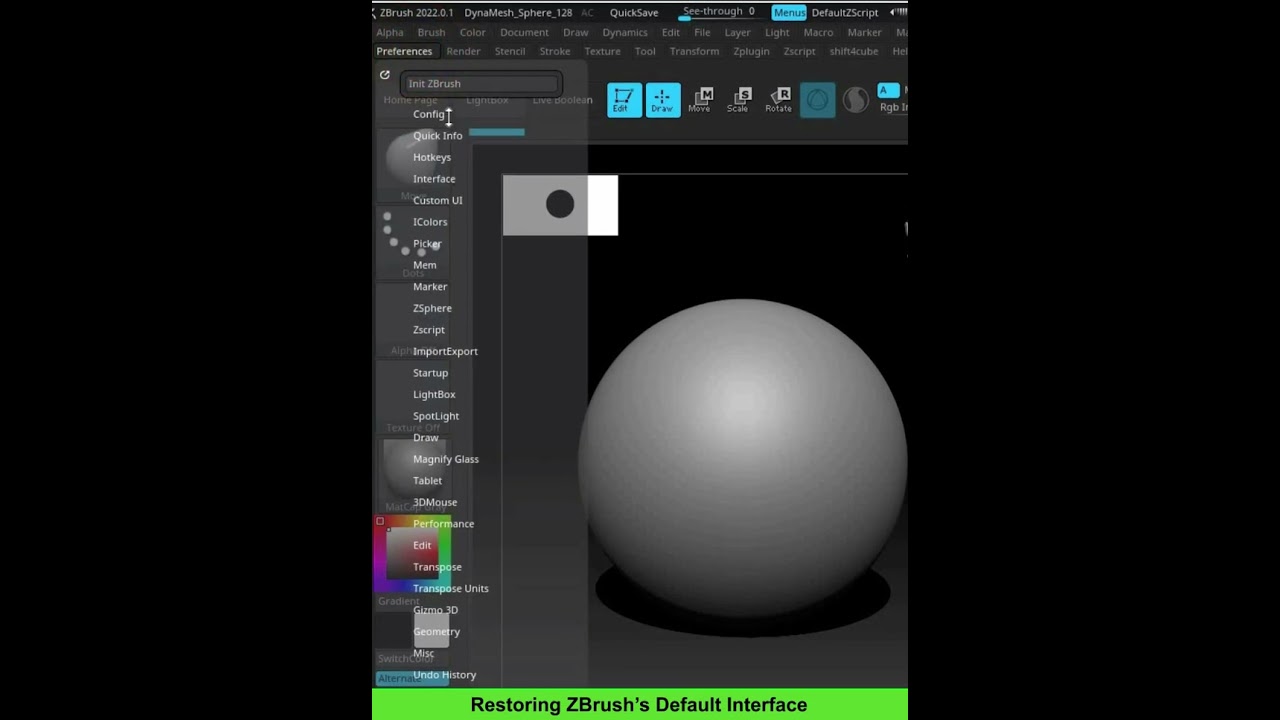Expand the 3DMouse section
The width and height of the screenshot is (1280, 720).
point(435,502)
